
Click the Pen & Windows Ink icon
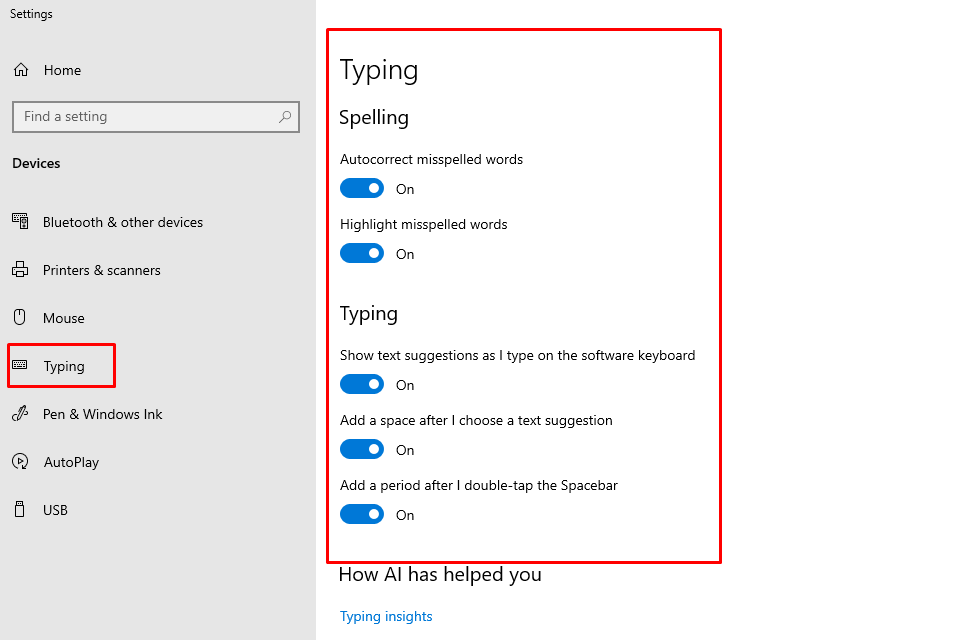[x=20, y=414]
